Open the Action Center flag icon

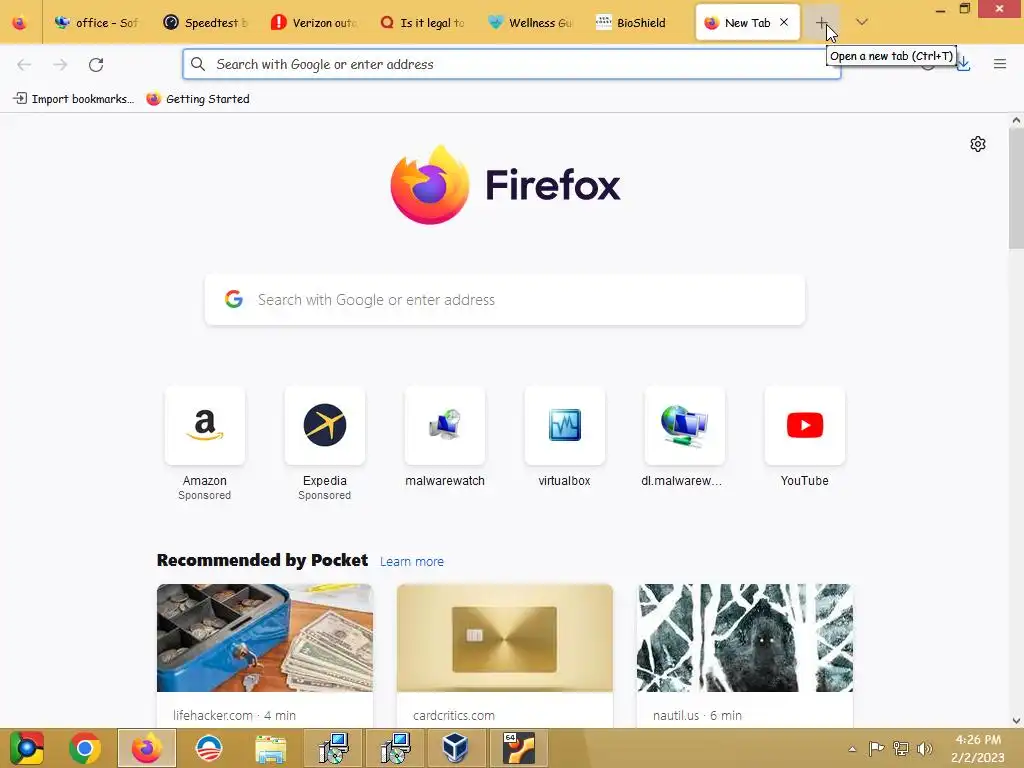(x=876, y=749)
